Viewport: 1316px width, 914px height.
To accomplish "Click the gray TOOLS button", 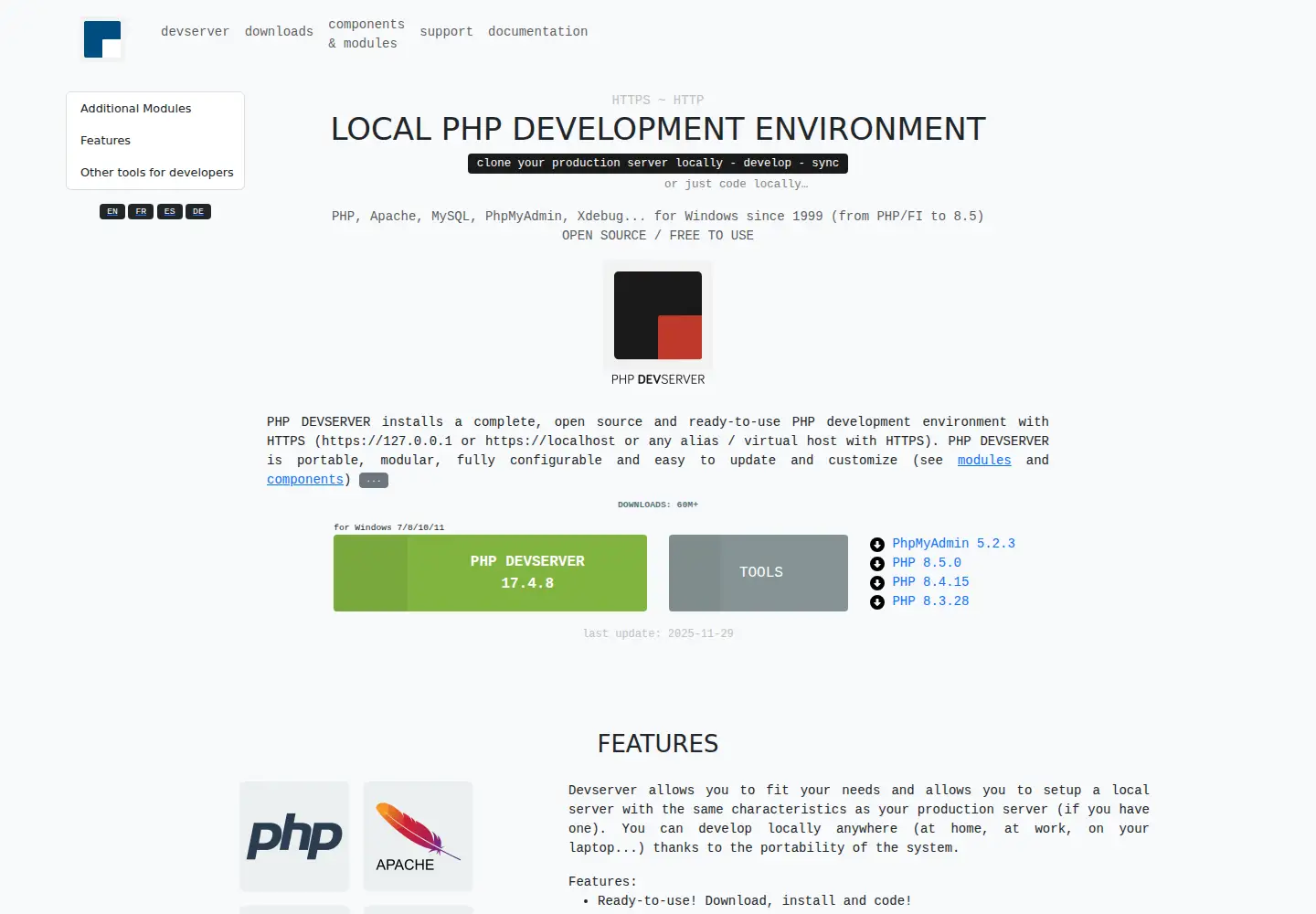I will [x=759, y=573].
